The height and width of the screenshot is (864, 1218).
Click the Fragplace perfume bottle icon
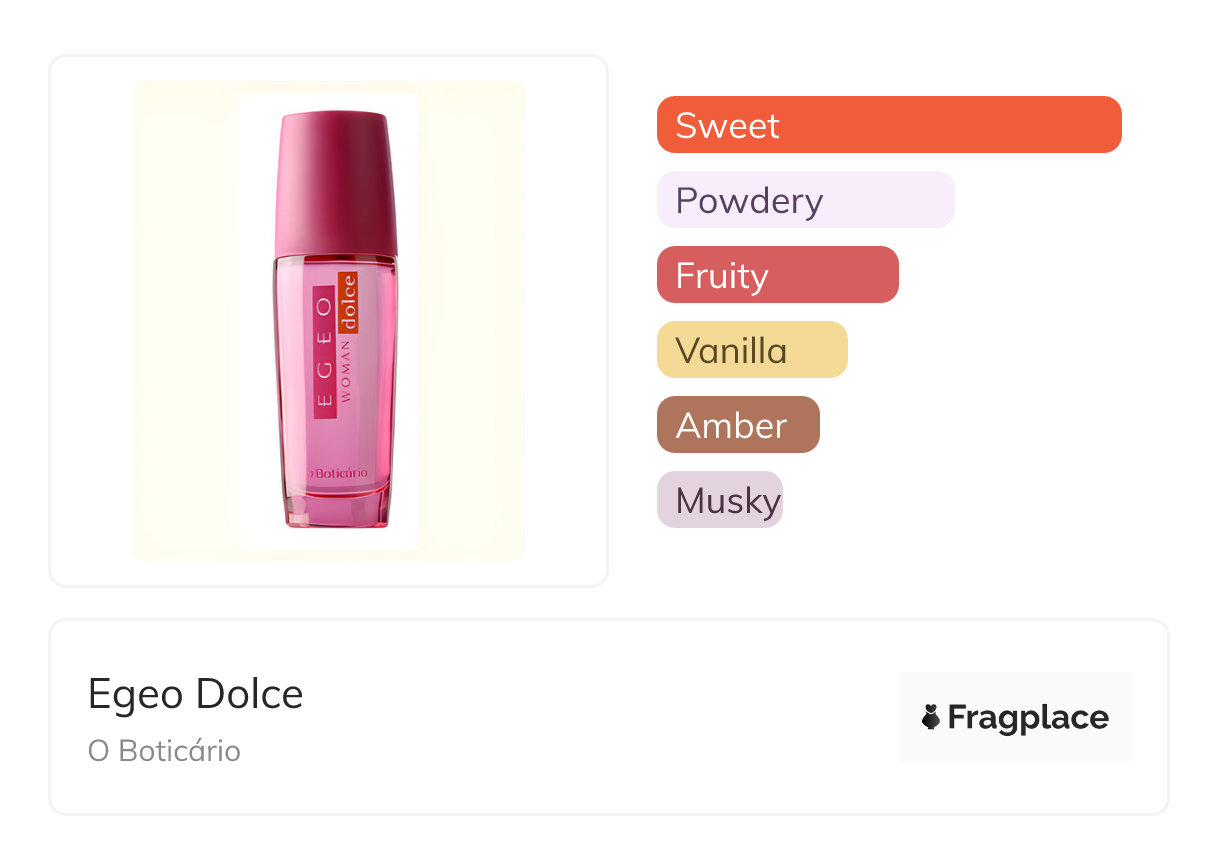pos(931,717)
